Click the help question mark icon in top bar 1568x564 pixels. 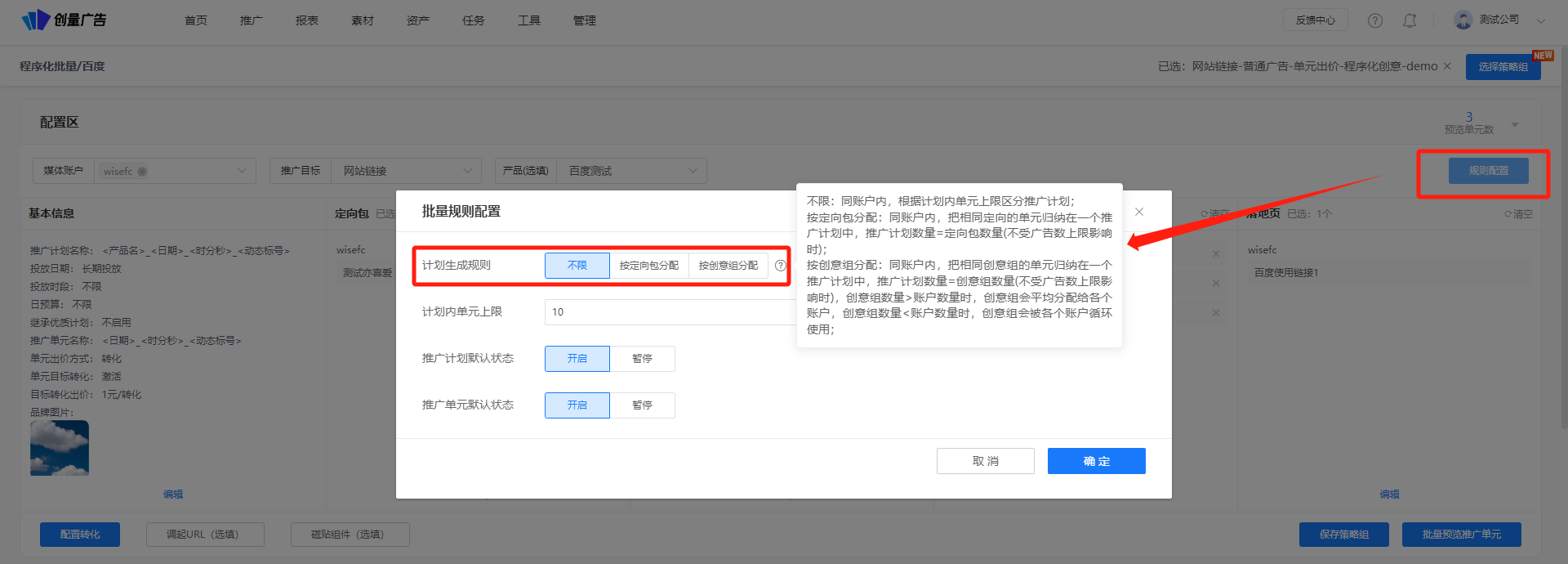(x=1375, y=20)
